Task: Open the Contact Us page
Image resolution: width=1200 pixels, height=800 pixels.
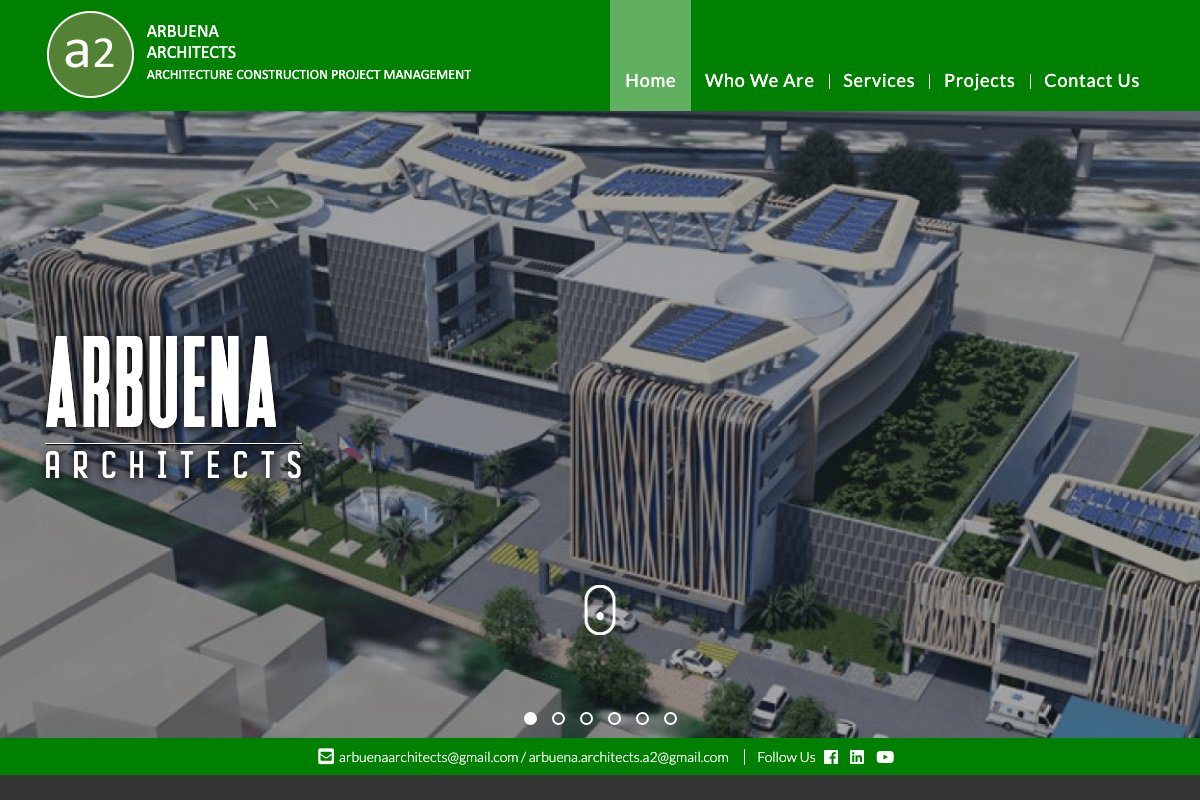Action: tap(1091, 80)
